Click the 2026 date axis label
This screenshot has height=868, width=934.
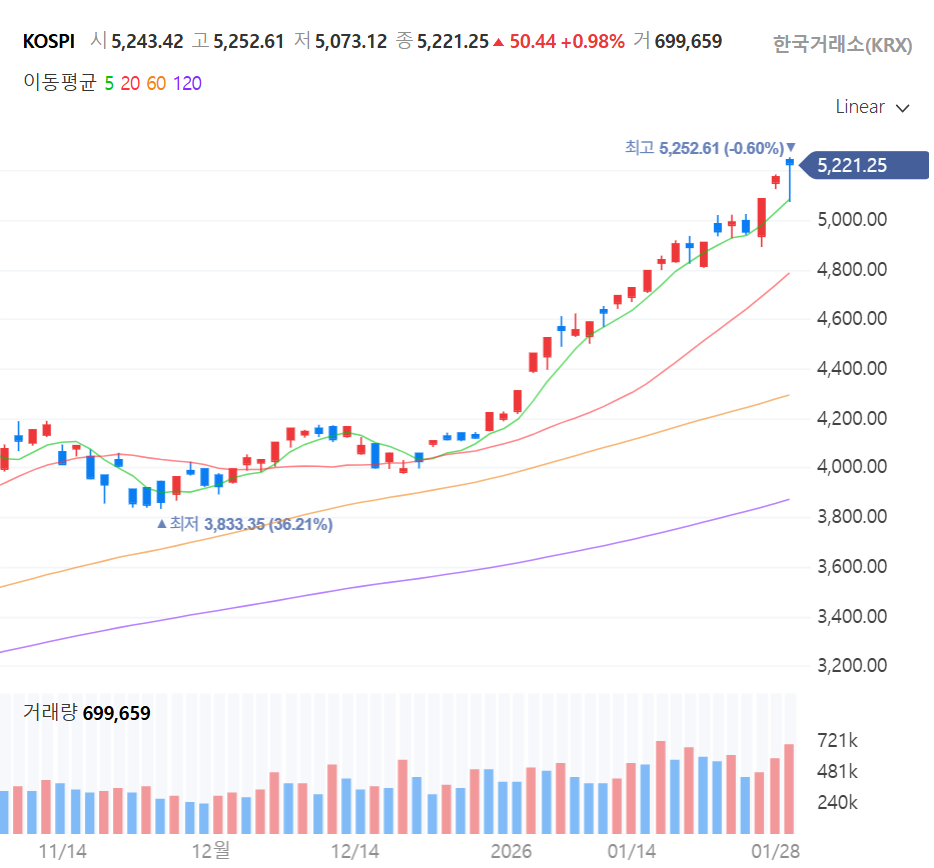click(511, 851)
